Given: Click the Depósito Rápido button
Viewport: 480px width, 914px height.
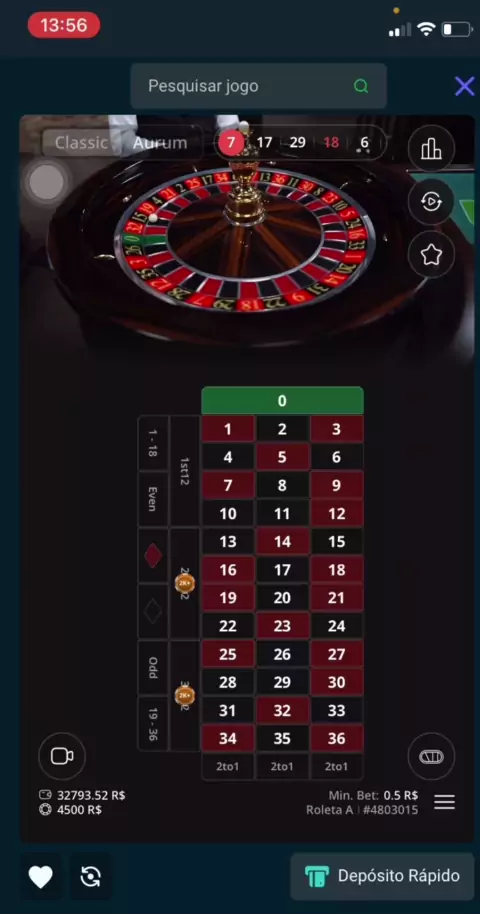Looking at the screenshot, I should [x=382, y=876].
